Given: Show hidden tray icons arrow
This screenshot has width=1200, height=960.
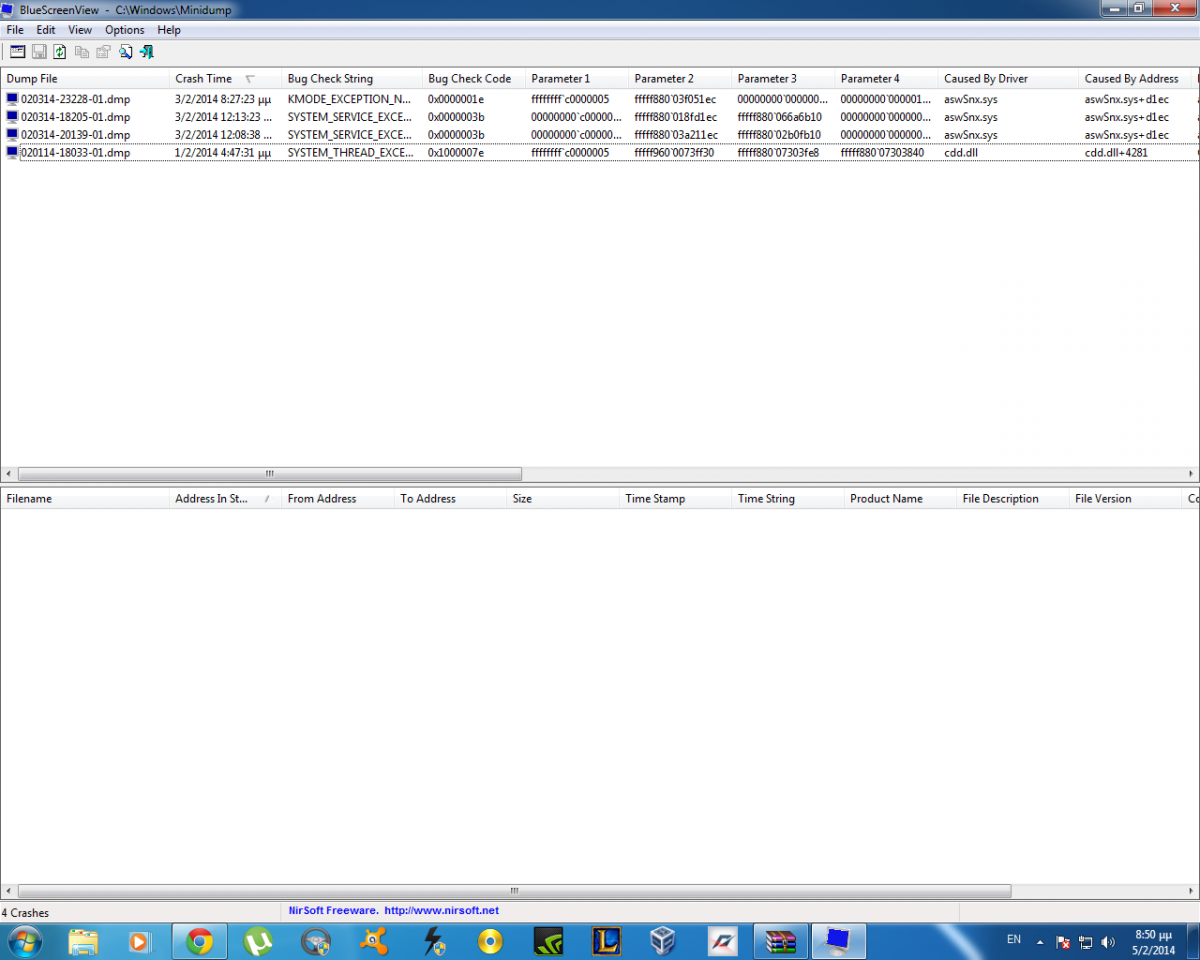Looking at the screenshot, I should [x=1040, y=942].
